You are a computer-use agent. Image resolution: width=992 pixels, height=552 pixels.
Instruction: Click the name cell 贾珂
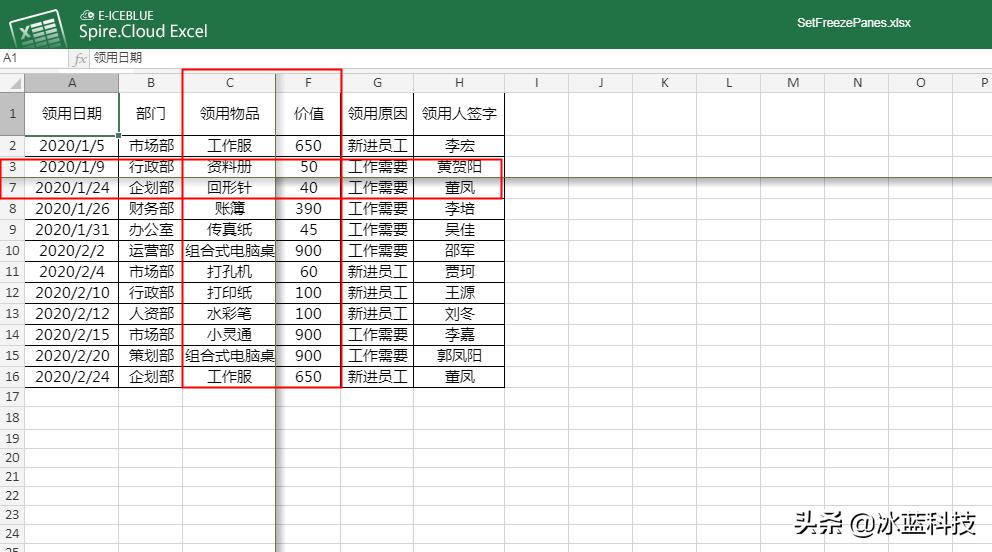click(x=459, y=272)
